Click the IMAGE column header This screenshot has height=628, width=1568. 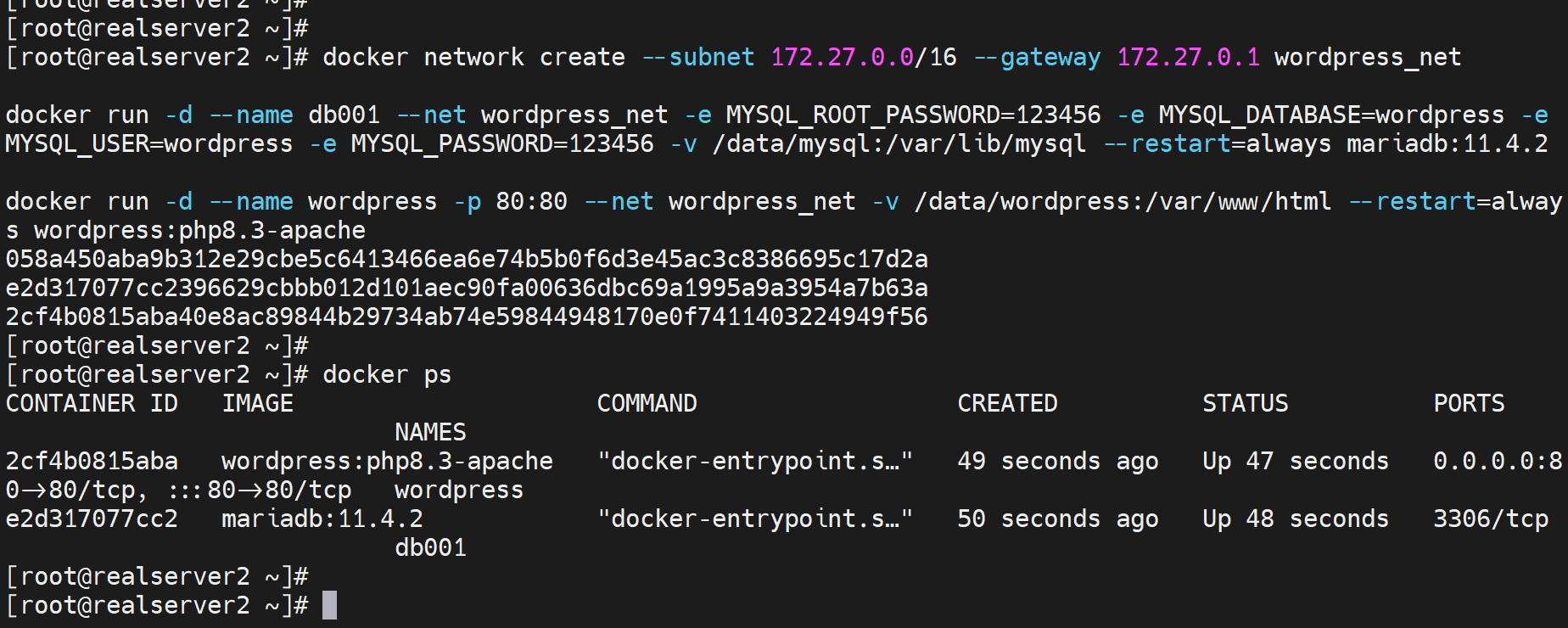pyautogui.click(x=258, y=403)
